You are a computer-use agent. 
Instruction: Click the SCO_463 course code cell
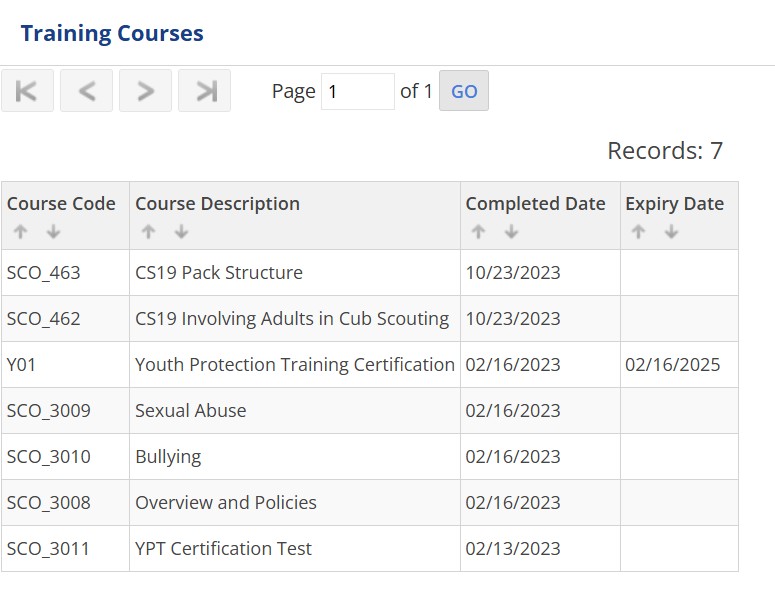tap(44, 273)
